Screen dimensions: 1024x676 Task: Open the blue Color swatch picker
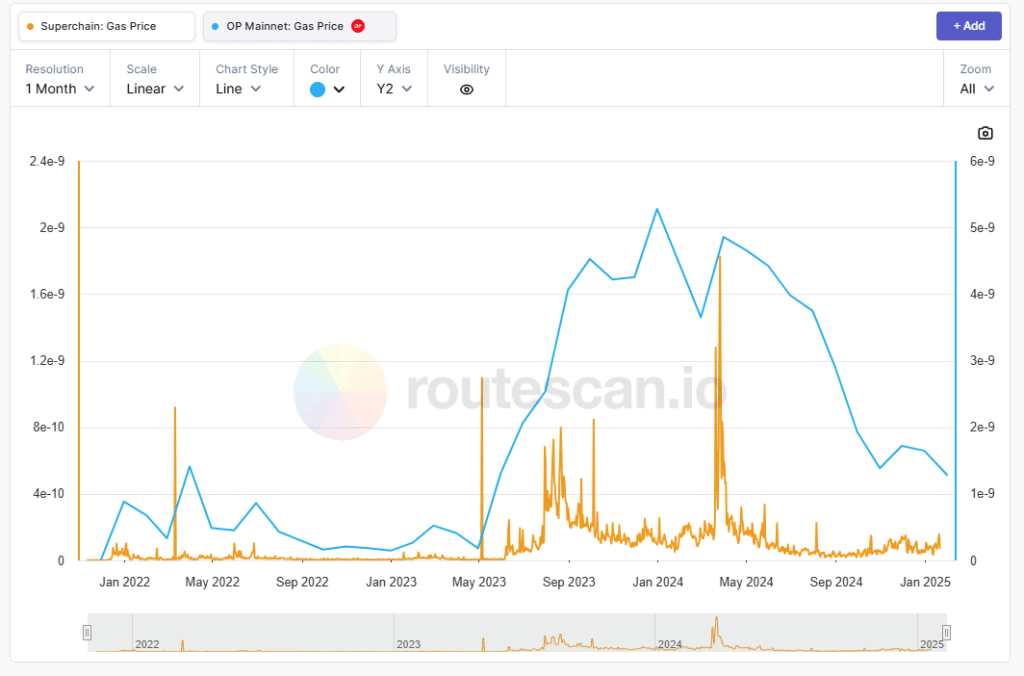(327, 89)
